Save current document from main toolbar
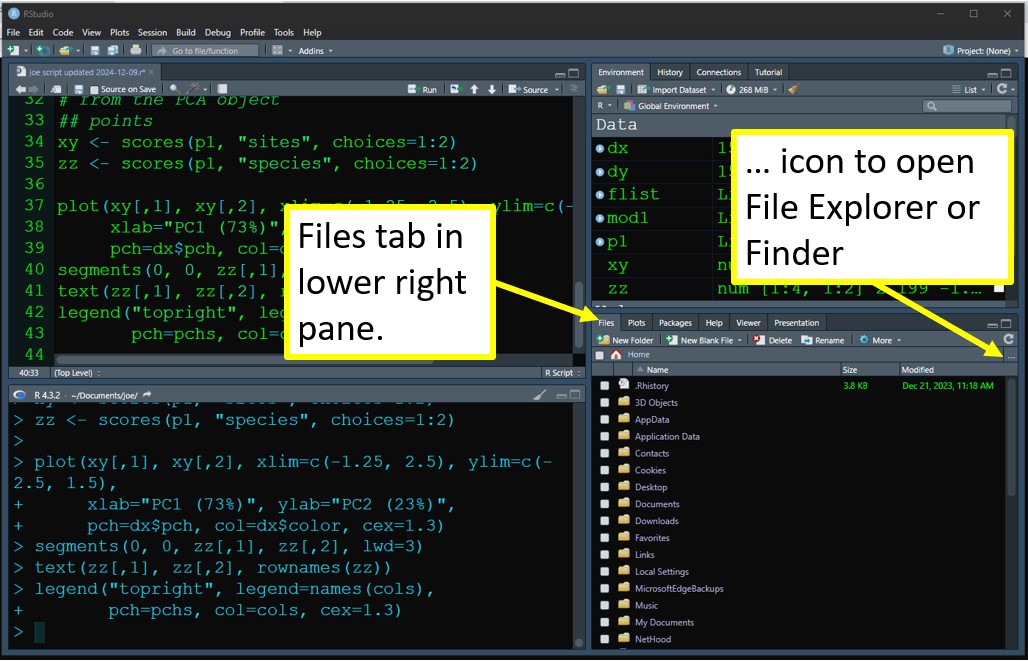 tap(95, 50)
